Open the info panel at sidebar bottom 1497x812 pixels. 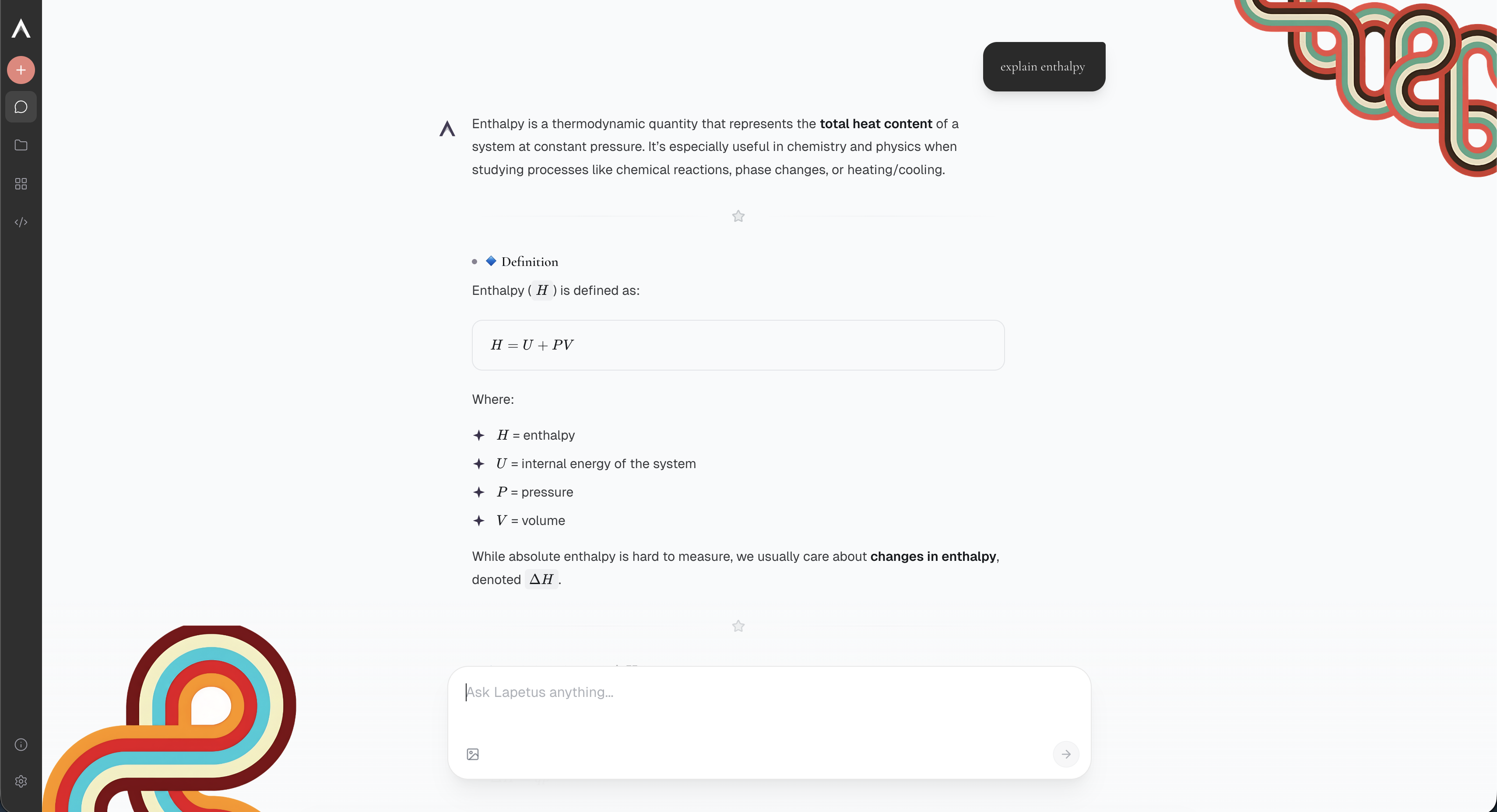[21, 744]
